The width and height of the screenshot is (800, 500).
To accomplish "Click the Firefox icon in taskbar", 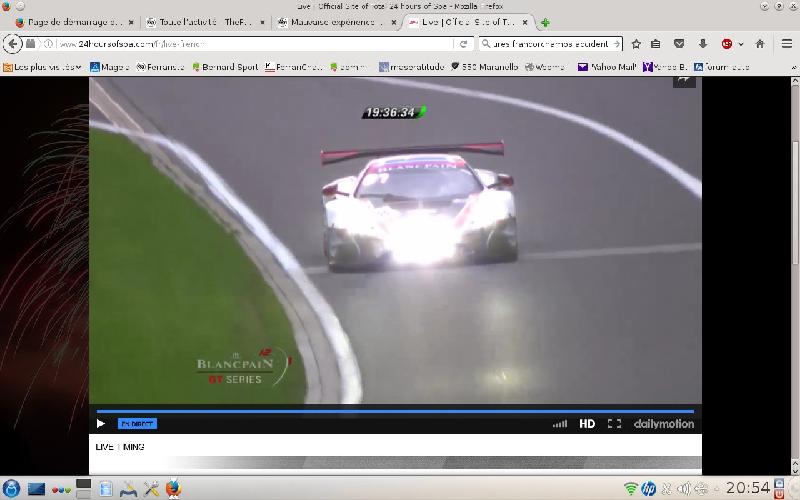I will point(173,489).
